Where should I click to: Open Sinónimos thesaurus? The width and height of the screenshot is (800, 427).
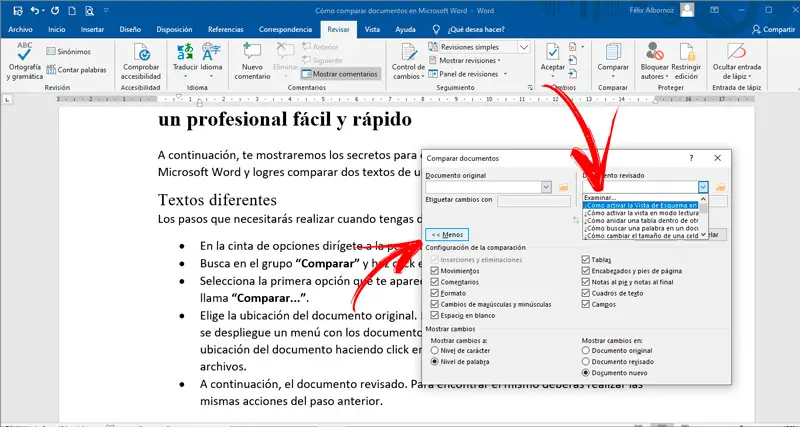click(x=68, y=52)
